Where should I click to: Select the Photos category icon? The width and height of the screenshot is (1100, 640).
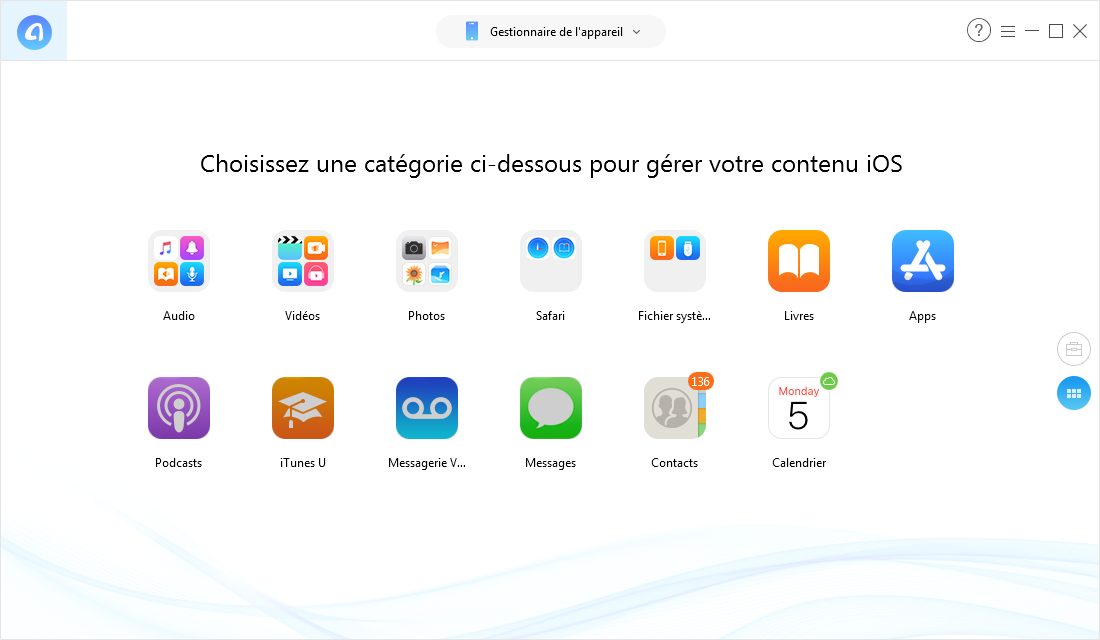pos(427,261)
